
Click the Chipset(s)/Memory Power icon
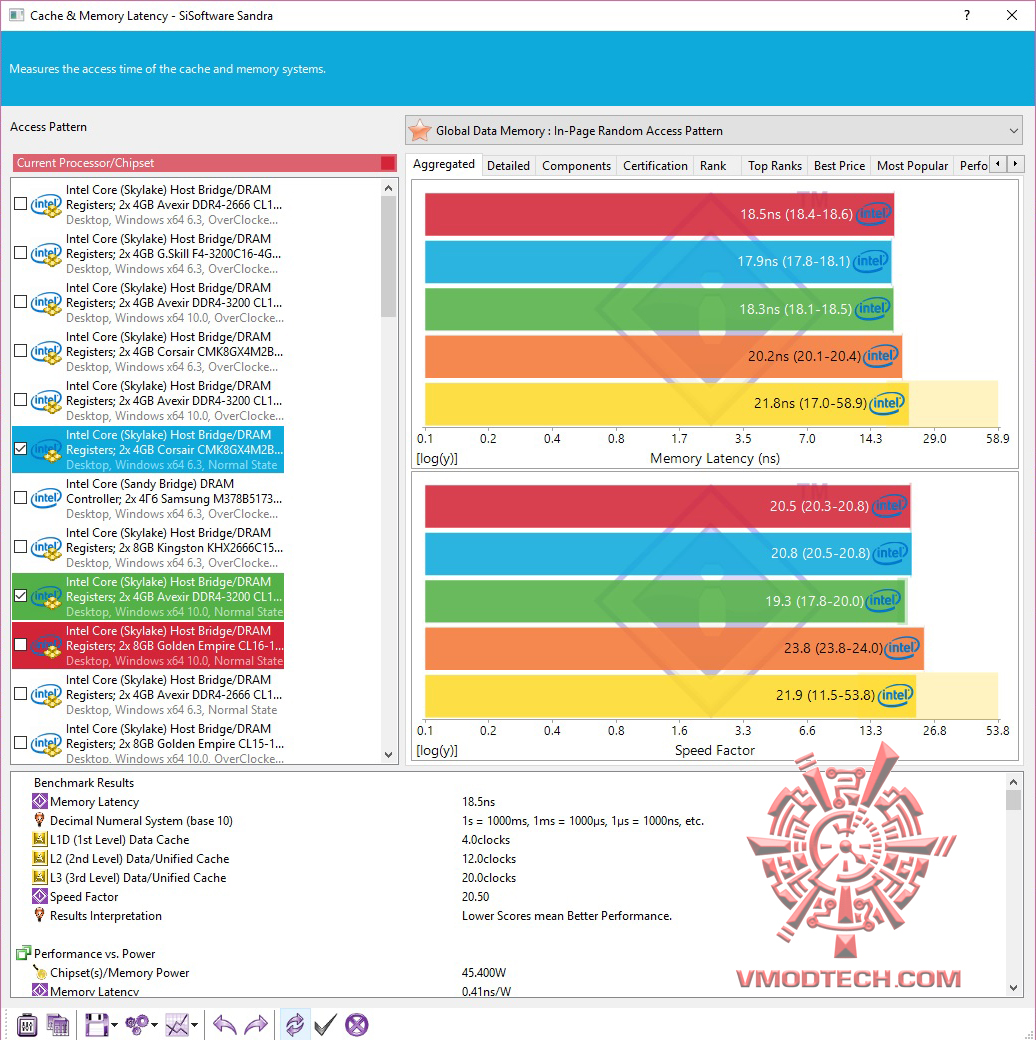[40, 972]
